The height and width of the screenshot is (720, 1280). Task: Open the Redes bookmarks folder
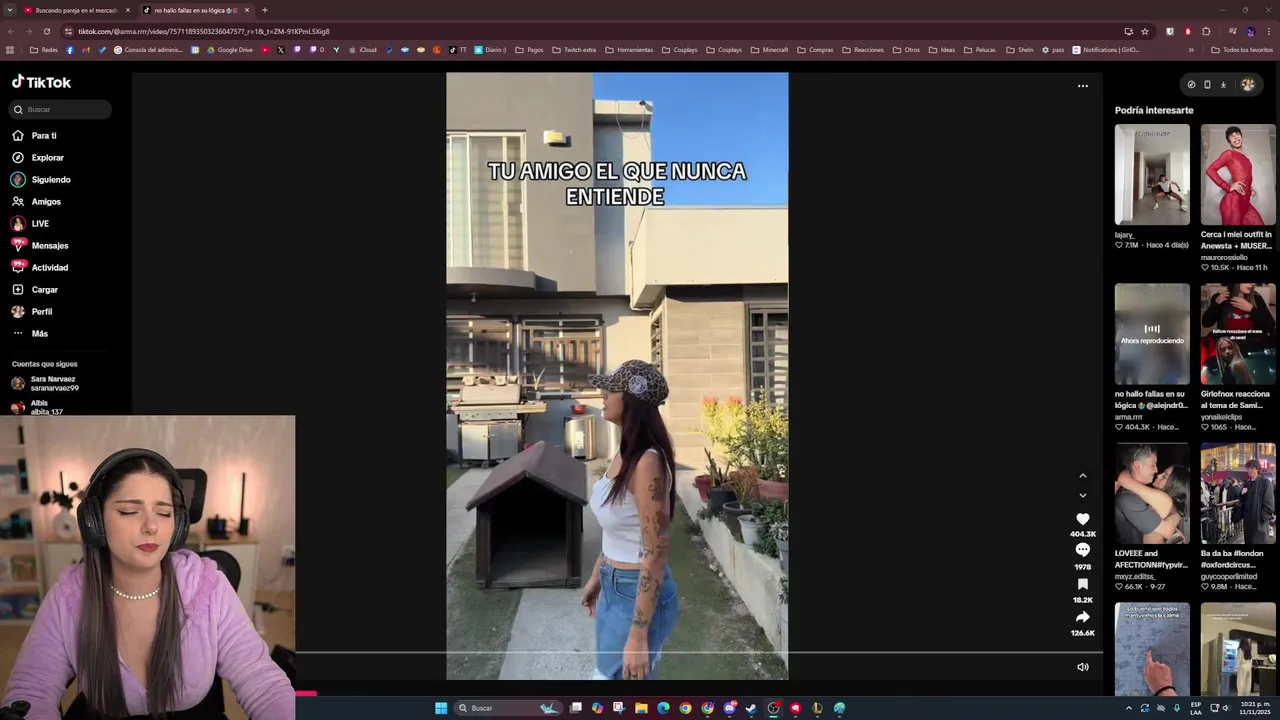click(44, 50)
